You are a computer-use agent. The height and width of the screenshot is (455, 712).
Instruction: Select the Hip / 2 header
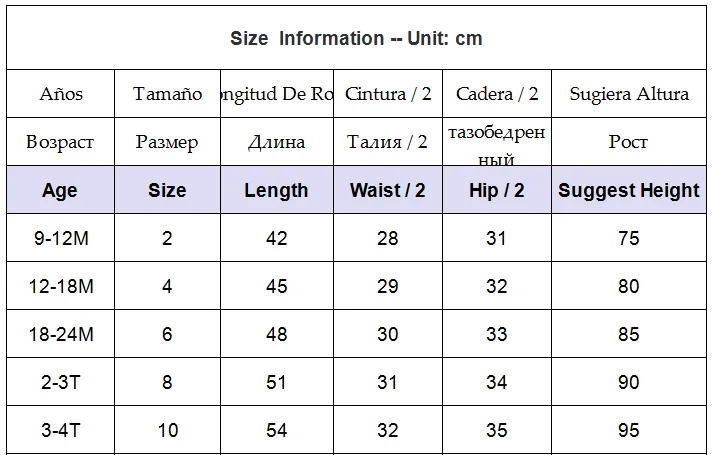[x=497, y=190]
